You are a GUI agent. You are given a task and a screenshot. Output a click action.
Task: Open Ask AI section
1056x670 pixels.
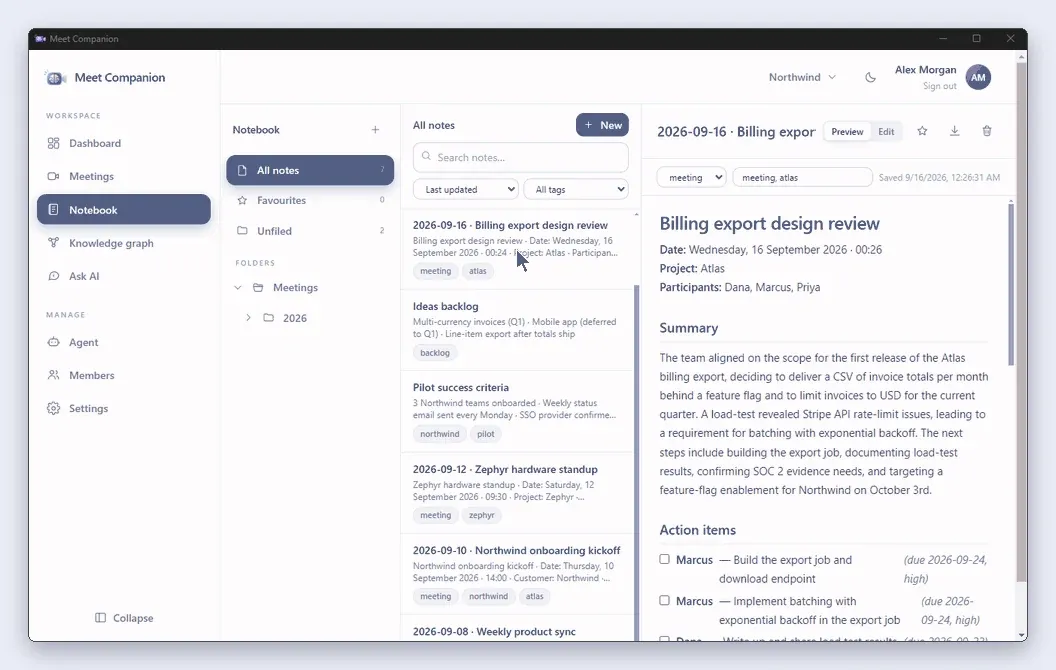point(124,276)
